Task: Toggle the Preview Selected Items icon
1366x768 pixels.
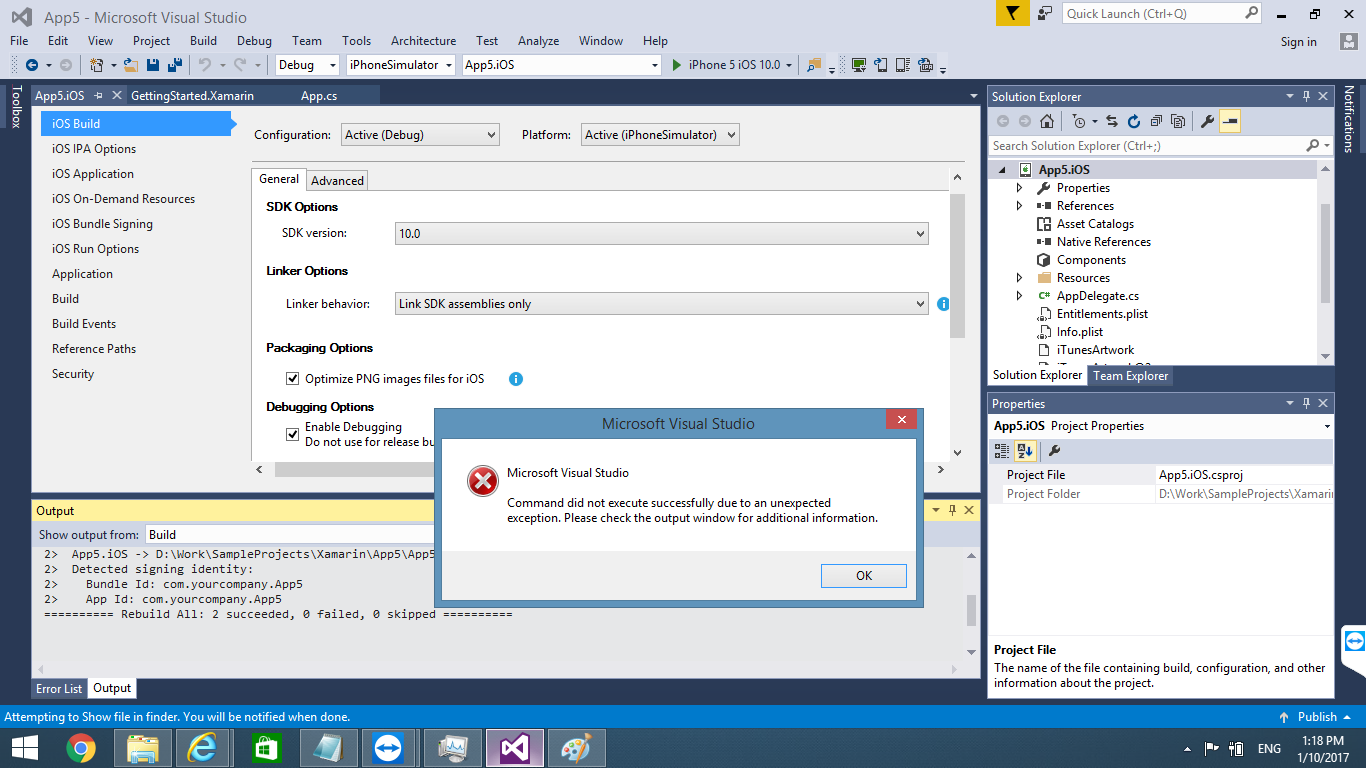Action: point(1230,121)
